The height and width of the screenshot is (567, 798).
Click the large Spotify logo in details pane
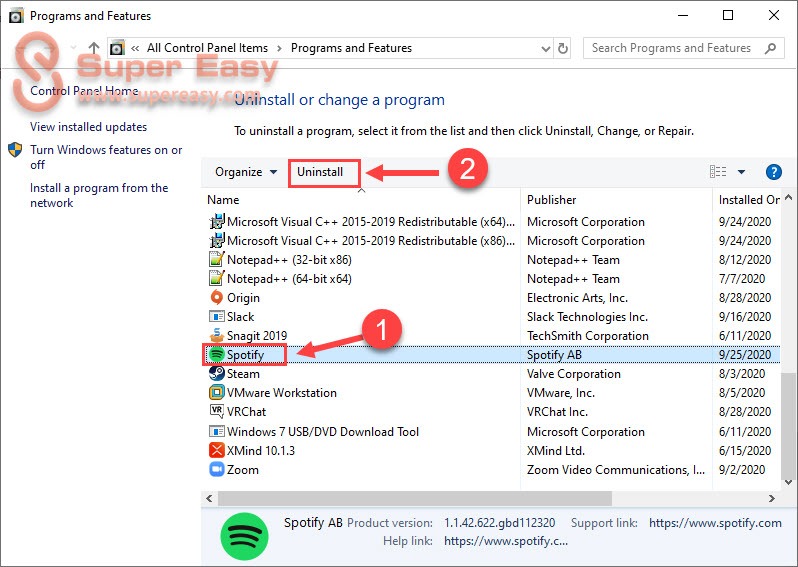pos(244,536)
